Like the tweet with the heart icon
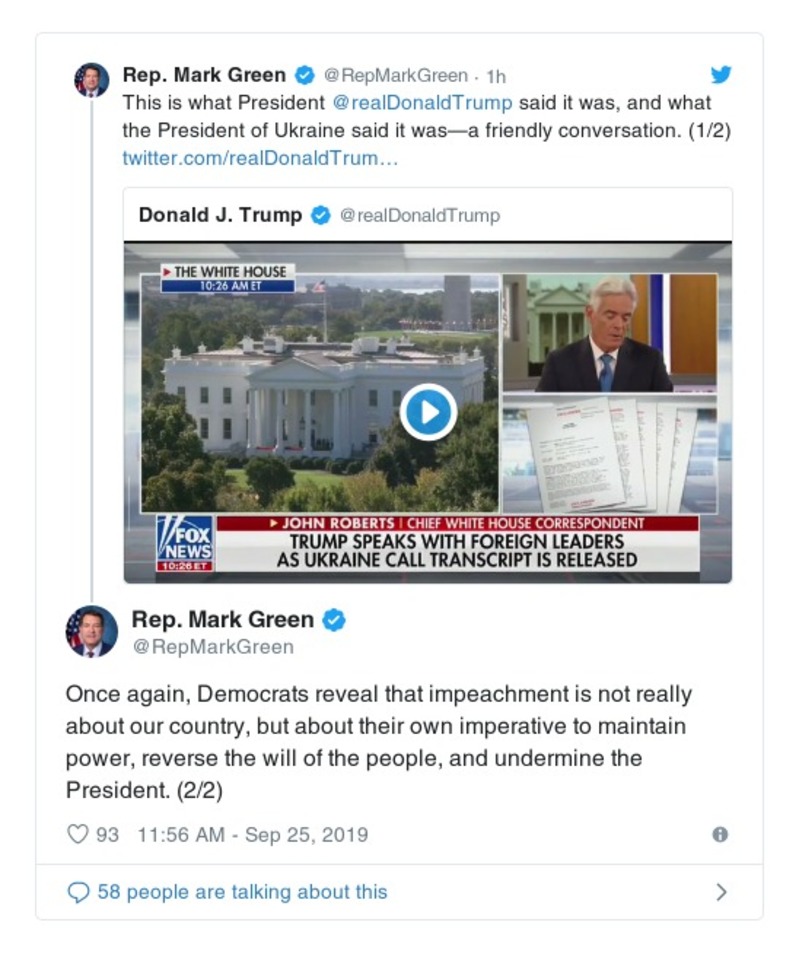 77,834
